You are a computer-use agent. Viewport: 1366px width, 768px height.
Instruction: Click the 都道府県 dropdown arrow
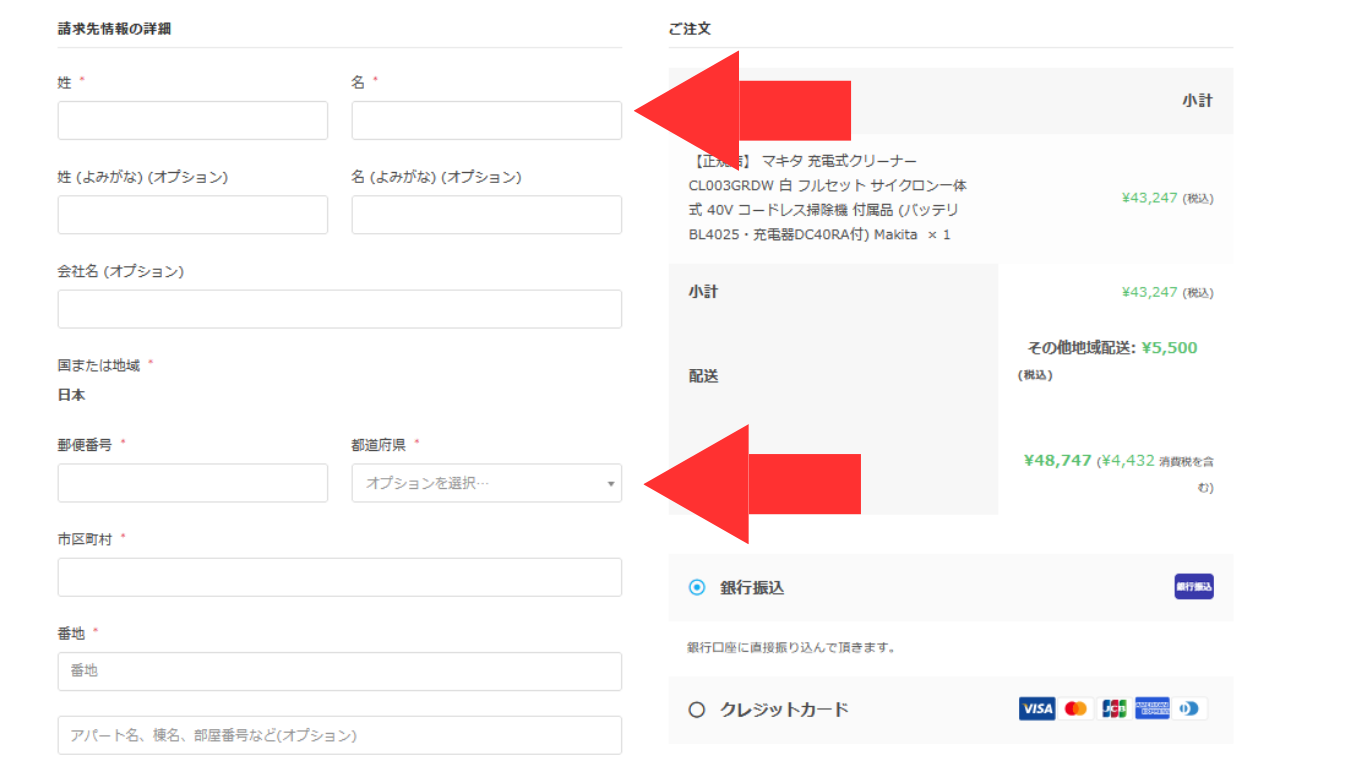pyautogui.click(x=611, y=484)
